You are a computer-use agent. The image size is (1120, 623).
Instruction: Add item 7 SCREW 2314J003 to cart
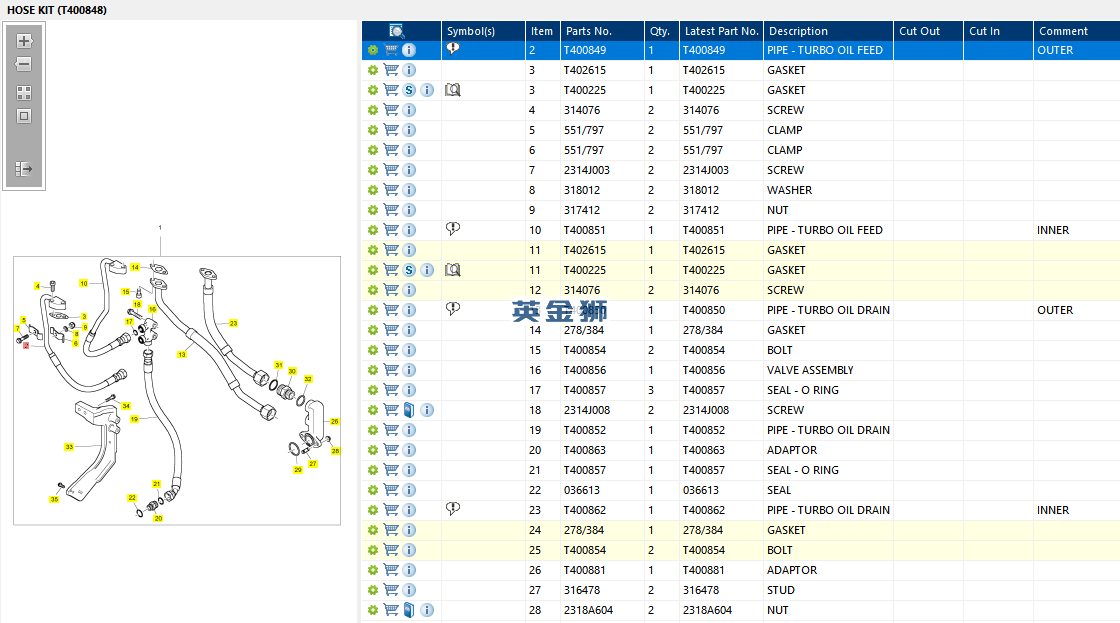[391, 170]
